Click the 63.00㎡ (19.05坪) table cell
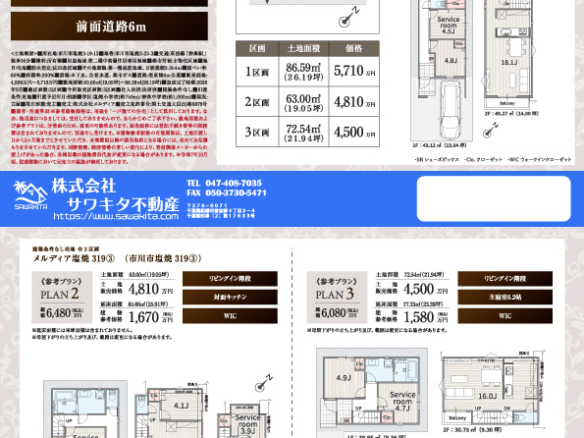 303,102
